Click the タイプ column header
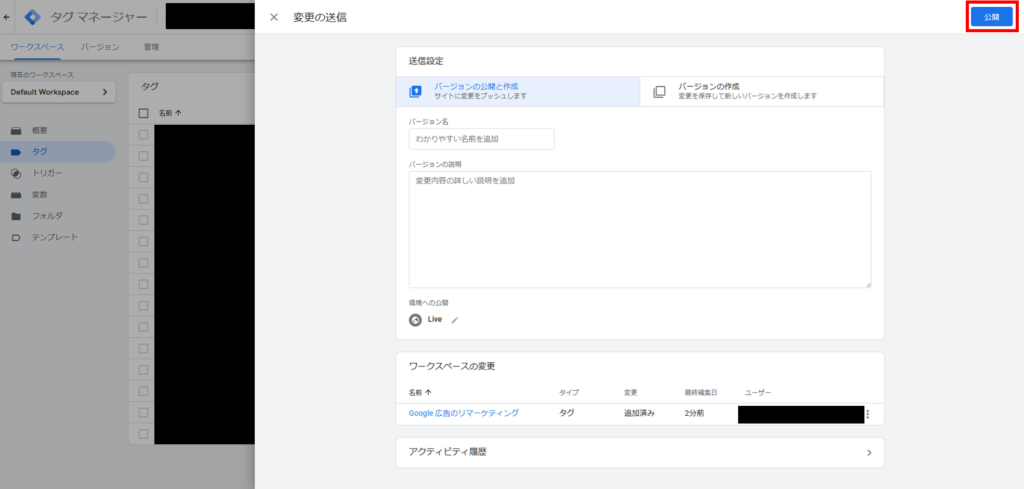 [569, 392]
